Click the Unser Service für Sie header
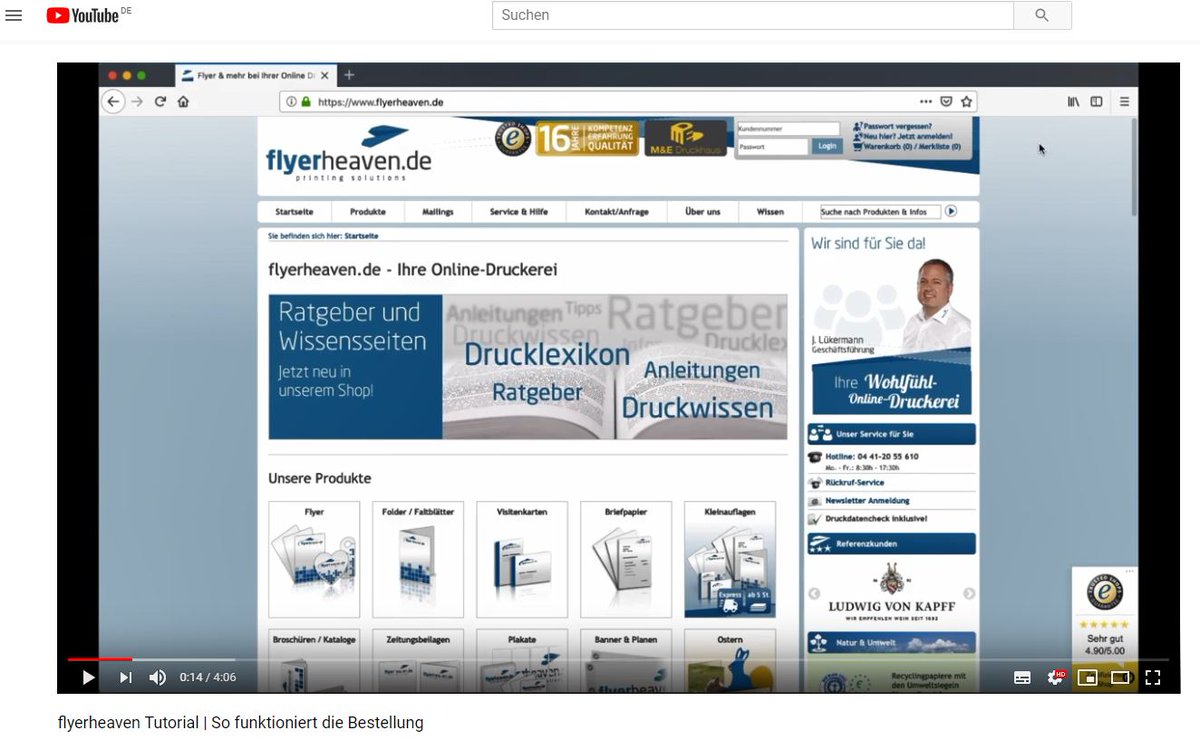This screenshot has width=1200, height=740. pyautogui.click(x=892, y=434)
